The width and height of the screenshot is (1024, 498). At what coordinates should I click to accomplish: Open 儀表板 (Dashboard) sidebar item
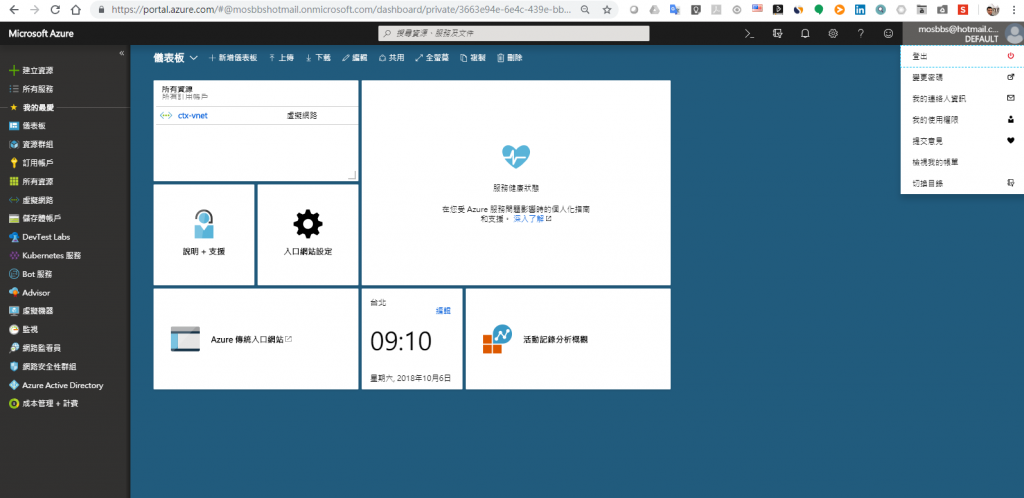33,126
